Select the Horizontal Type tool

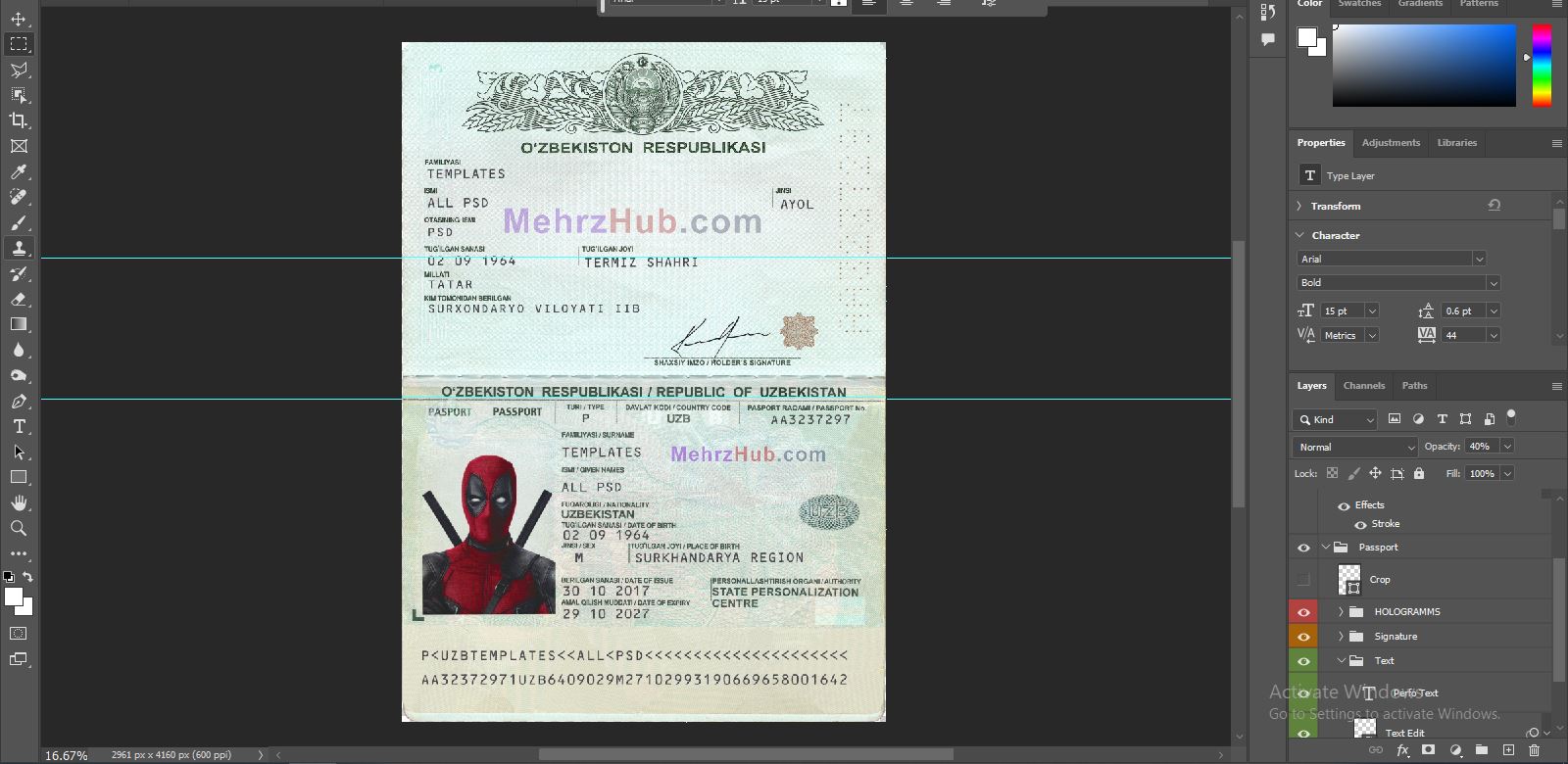pos(19,426)
